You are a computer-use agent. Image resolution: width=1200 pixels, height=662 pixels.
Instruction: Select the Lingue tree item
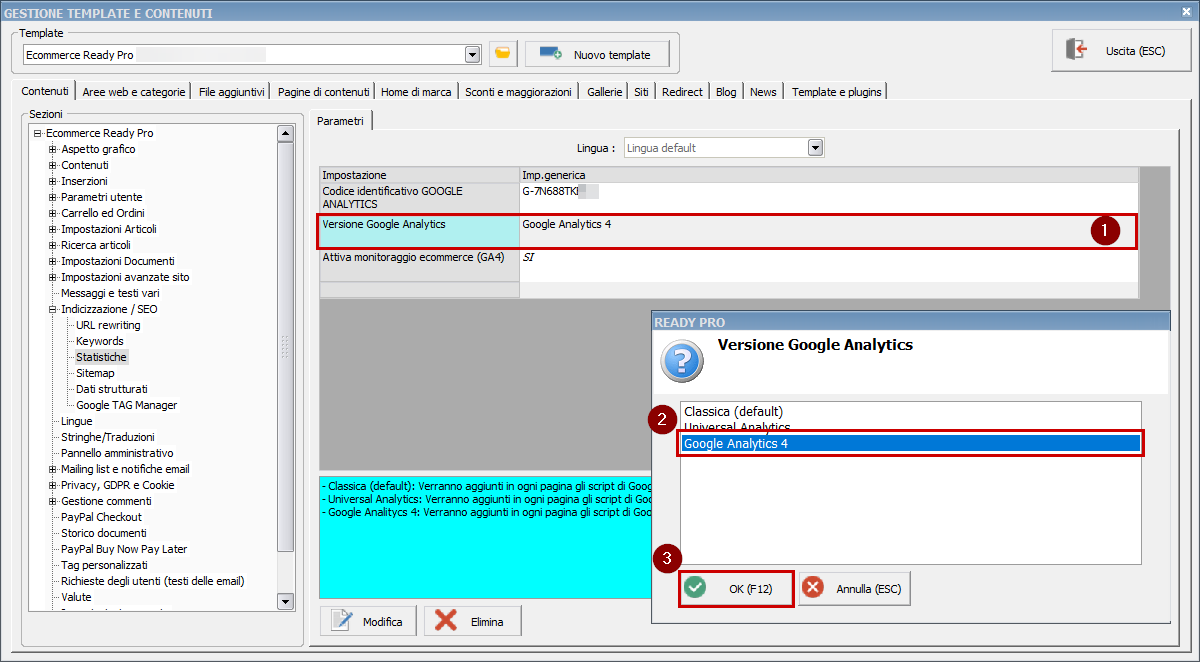(x=76, y=421)
